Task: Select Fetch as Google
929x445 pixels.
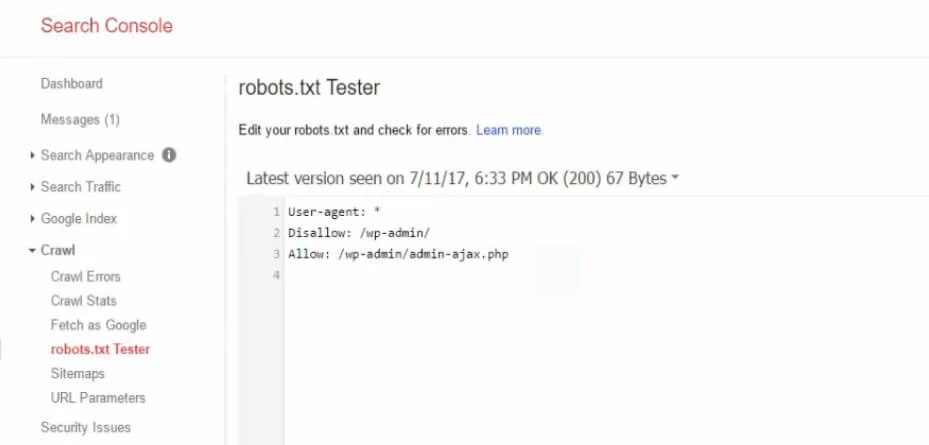Action: 98,325
